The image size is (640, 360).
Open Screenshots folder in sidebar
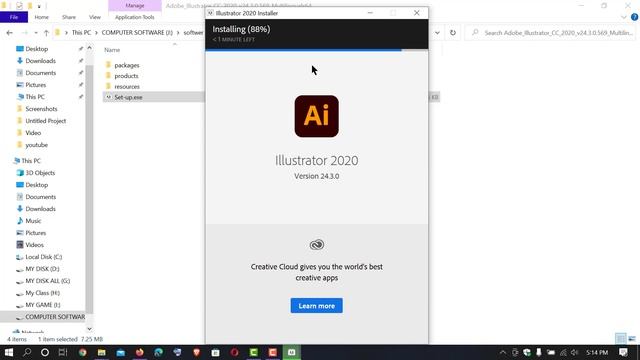(41, 109)
